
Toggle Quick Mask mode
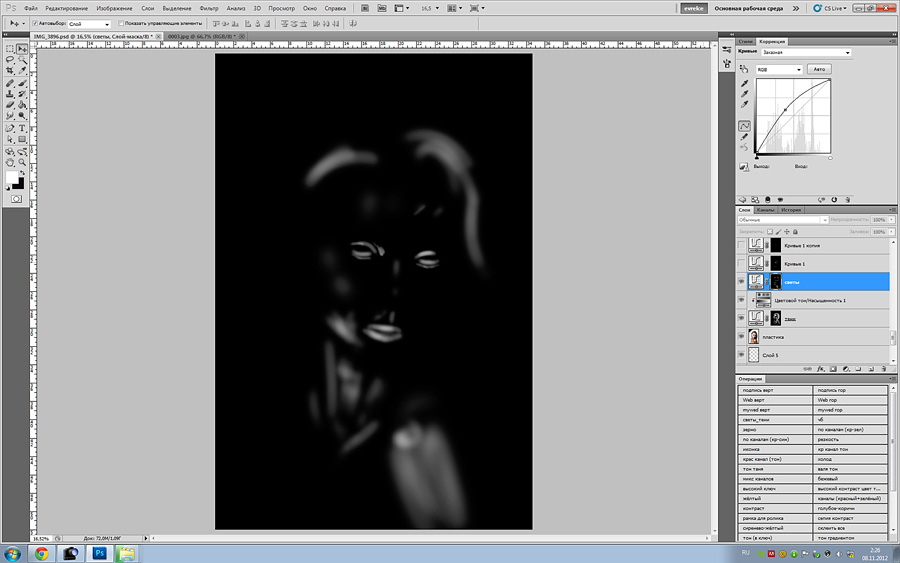[x=16, y=199]
